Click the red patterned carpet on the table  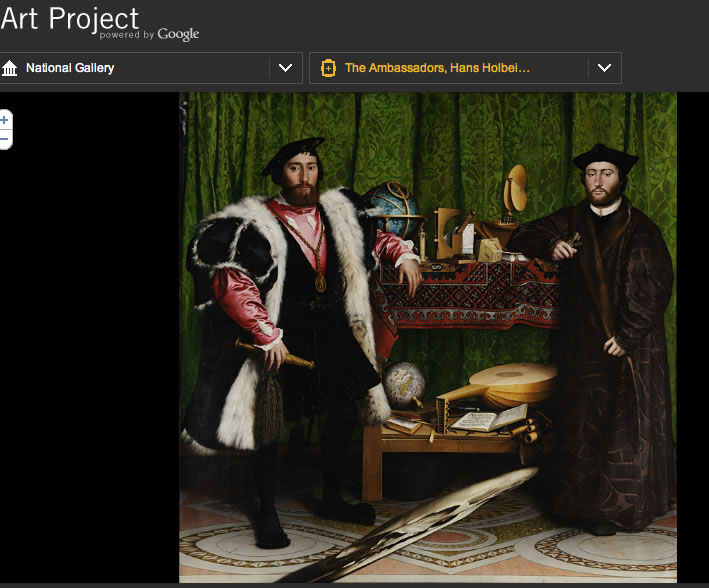tap(470, 290)
